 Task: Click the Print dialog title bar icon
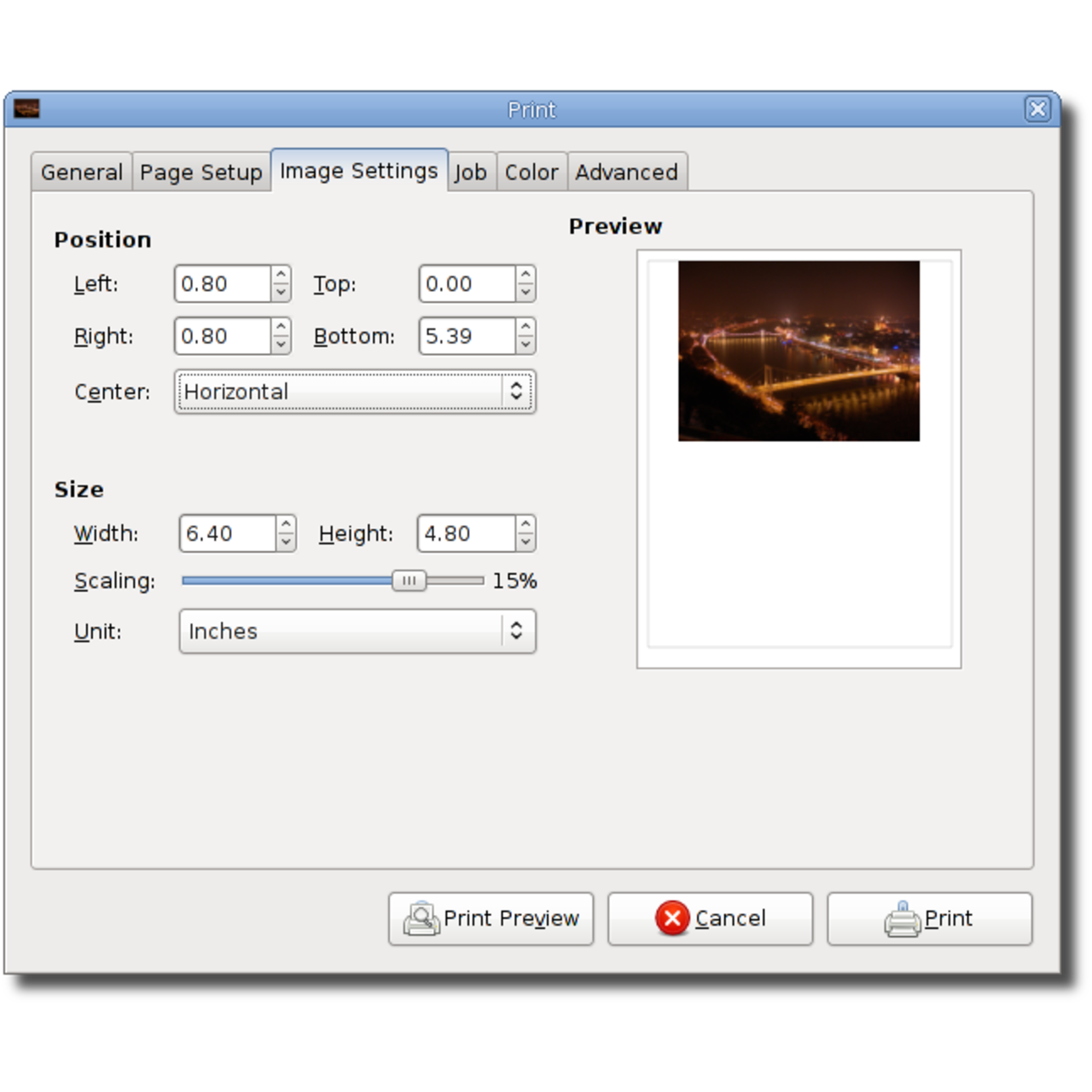[x=26, y=109]
